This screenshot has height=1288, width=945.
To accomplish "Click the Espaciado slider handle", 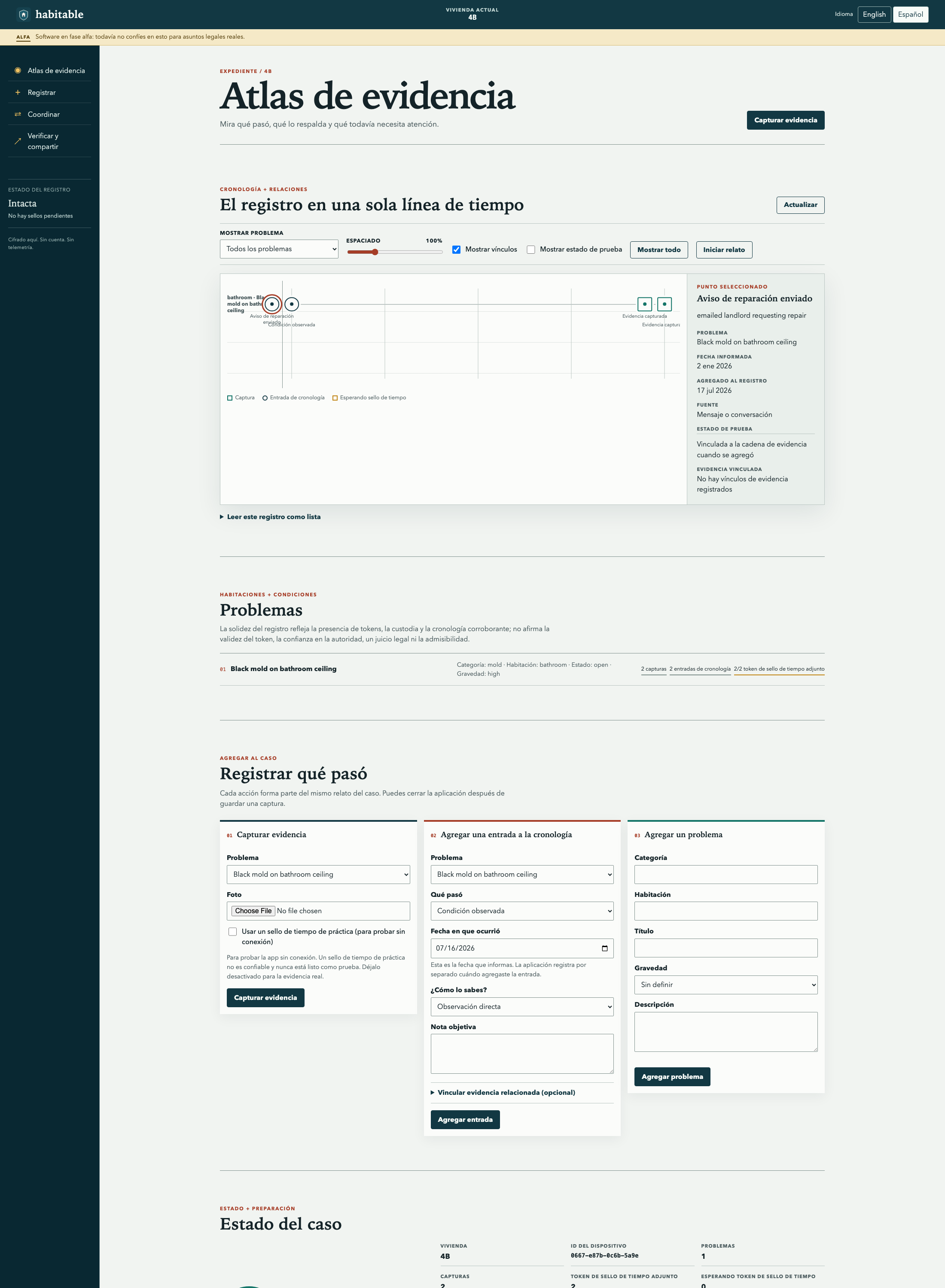I will pos(375,252).
